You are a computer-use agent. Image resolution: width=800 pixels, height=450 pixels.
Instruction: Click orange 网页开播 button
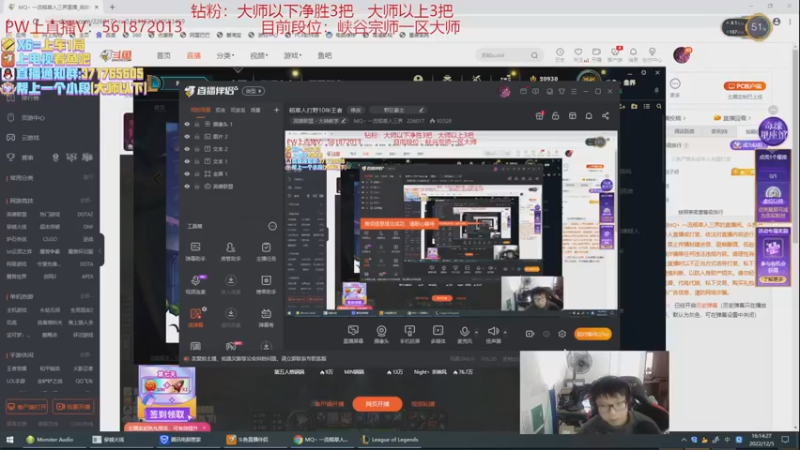click(x=378, y=404)
